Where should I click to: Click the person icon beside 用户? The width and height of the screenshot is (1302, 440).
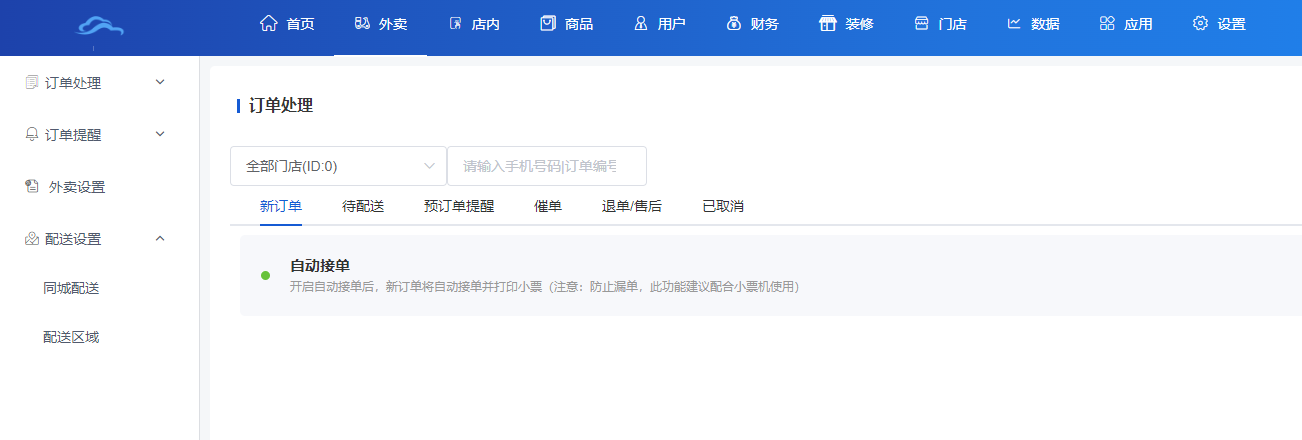click(641, 24)
